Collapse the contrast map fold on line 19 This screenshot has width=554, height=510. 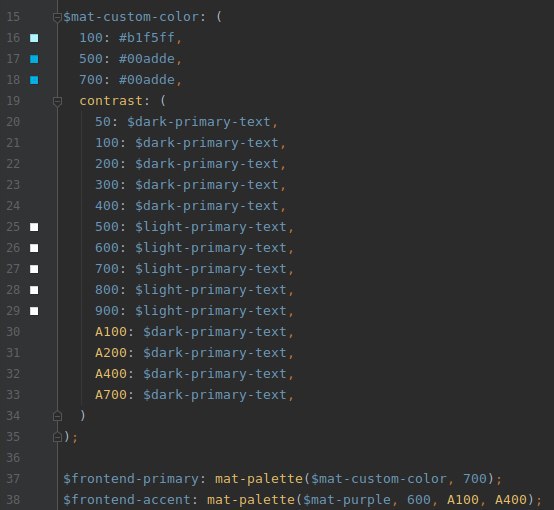57,101
